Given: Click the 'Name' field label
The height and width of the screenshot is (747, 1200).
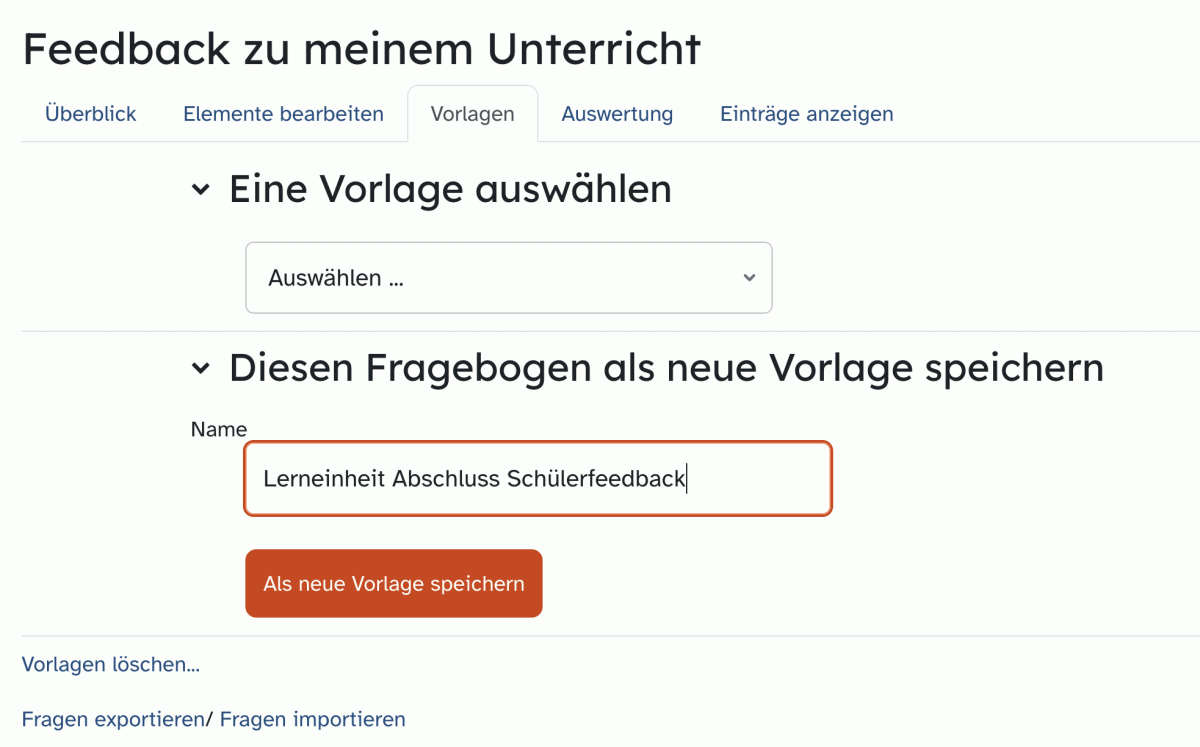Looking at the screenshot, I should [219, 429].
